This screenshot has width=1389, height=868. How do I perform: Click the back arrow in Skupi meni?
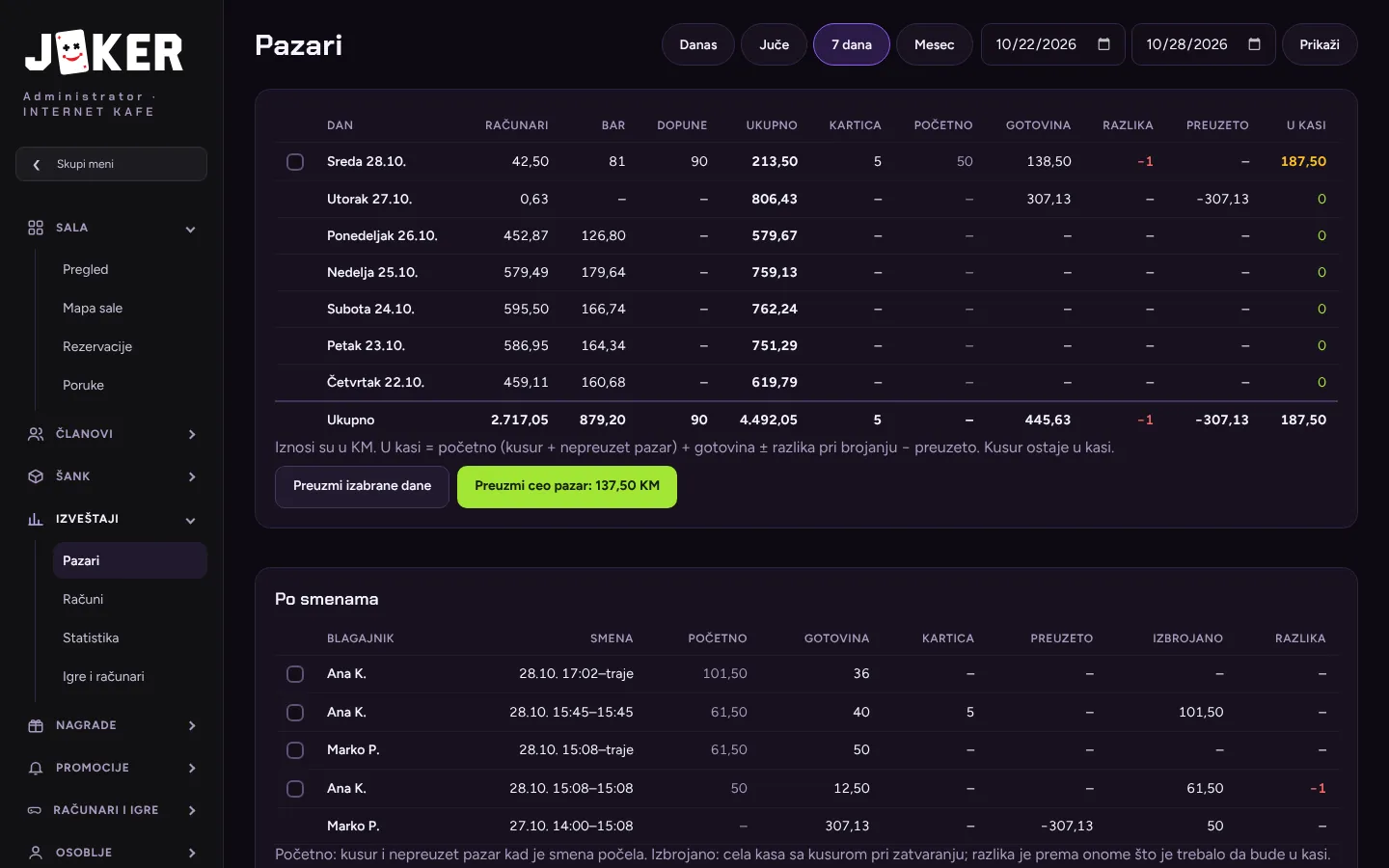tap(37, 165)
